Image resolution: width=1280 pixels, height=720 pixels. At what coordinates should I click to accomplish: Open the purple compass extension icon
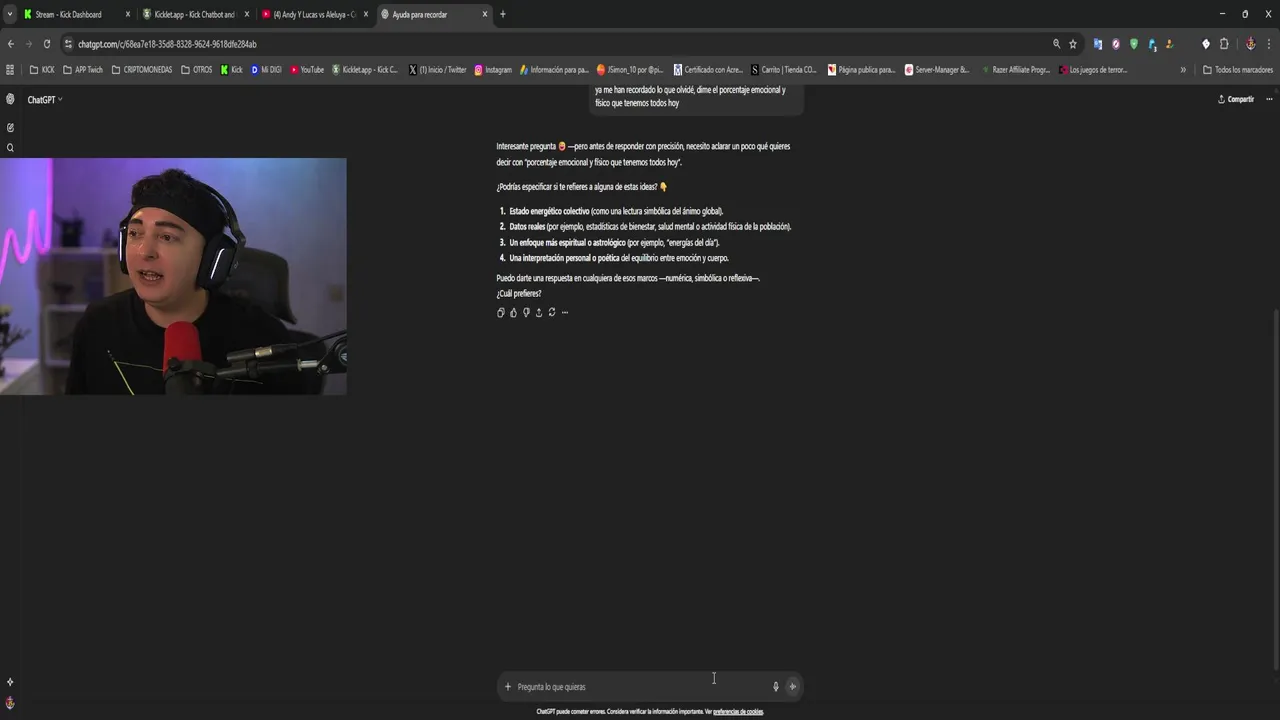(1116, 44)
